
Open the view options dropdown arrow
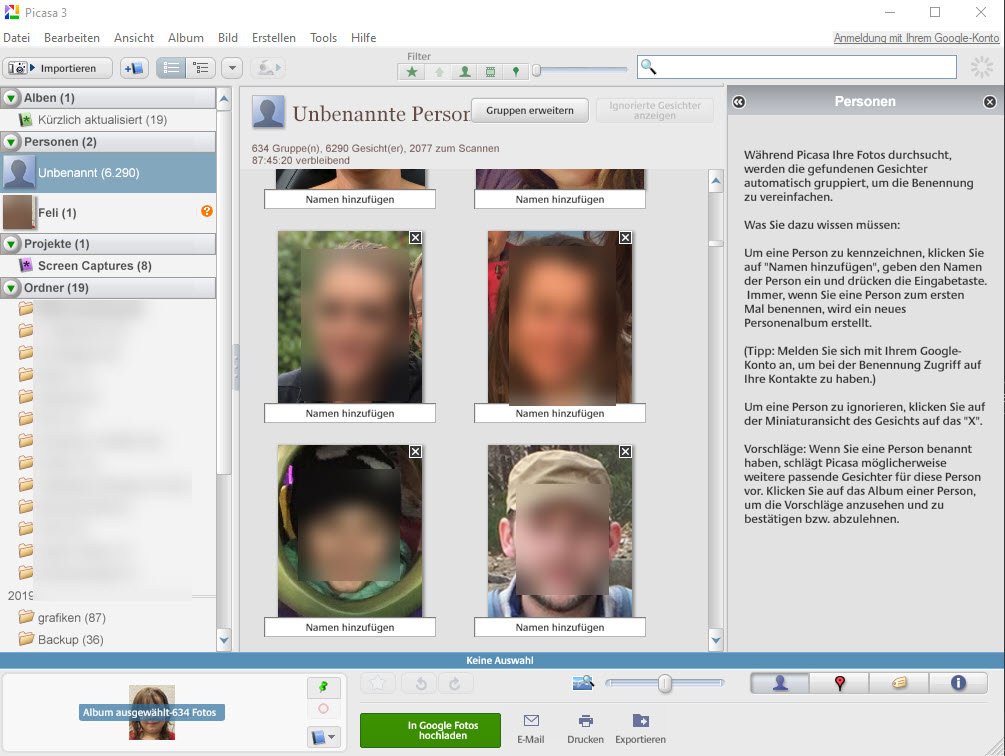point(232,68)
